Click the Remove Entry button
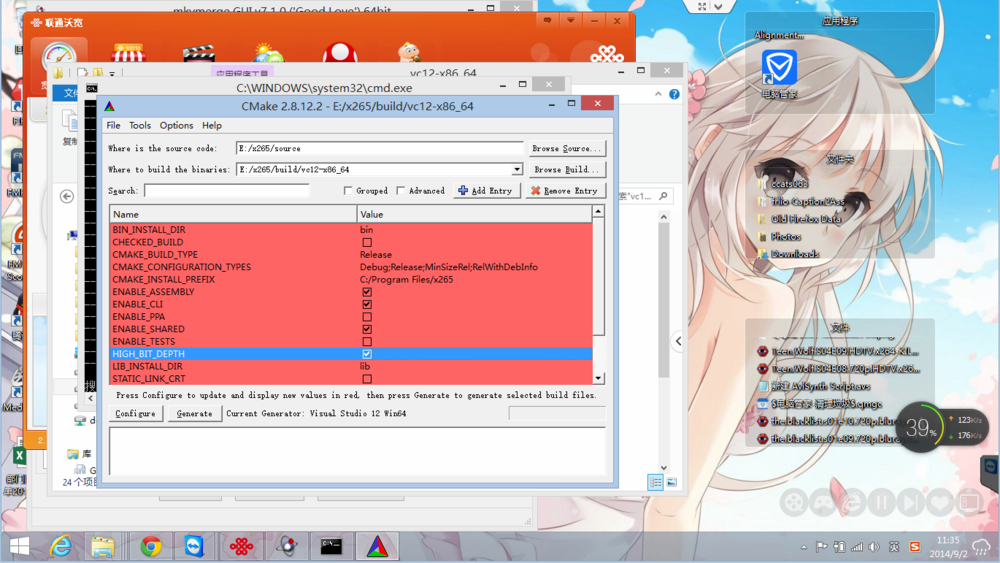 [x=565, y=191]
